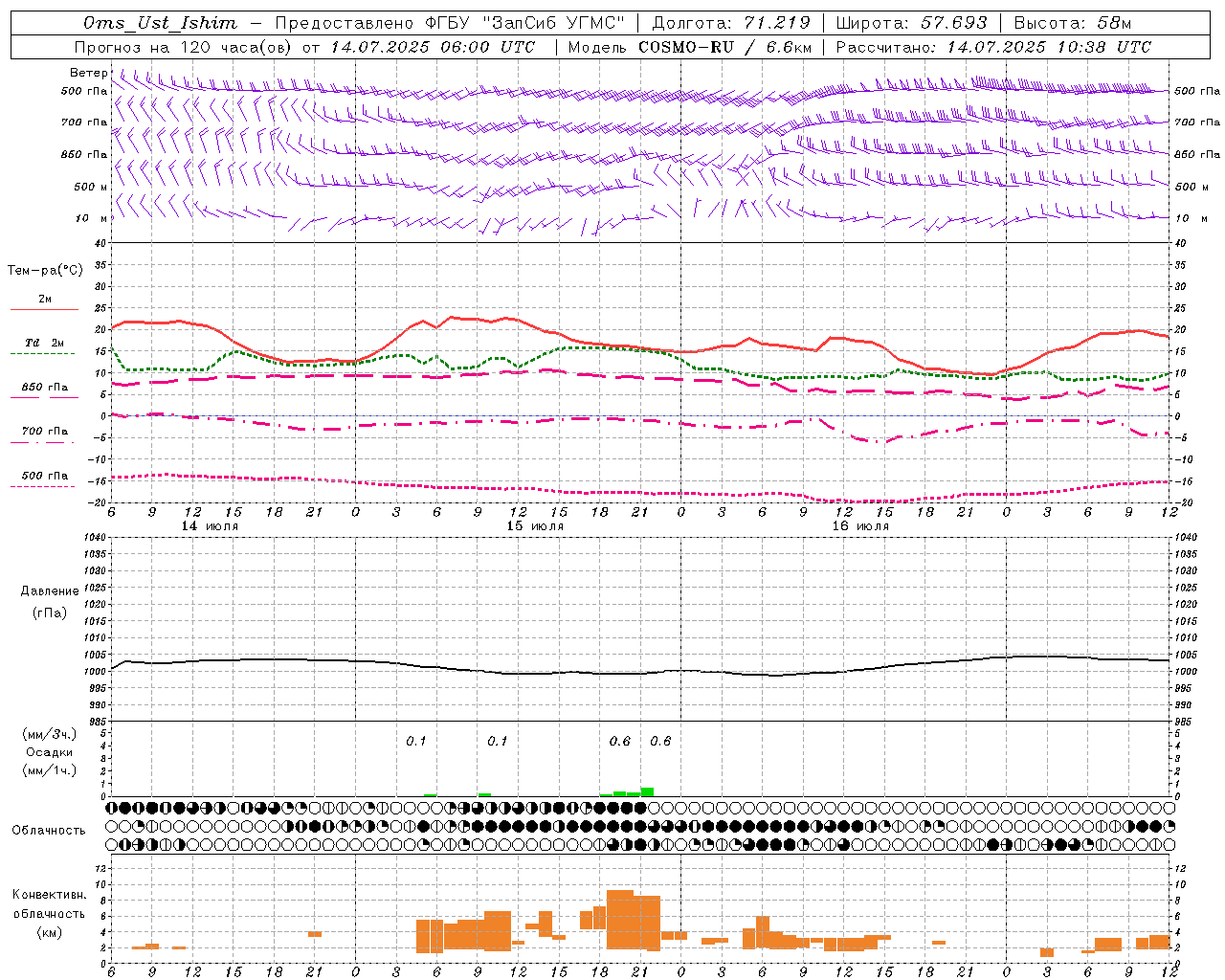Select the Облачность cloudiness label

pos(49,831)
